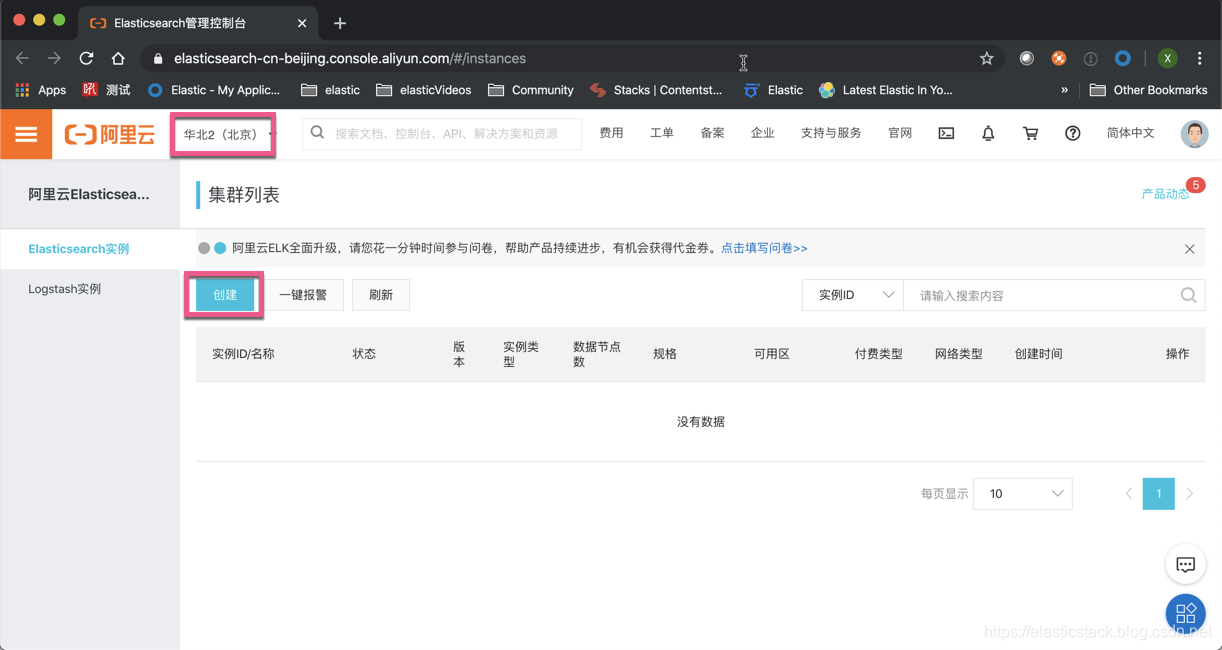The width and height of the screenshot is (1222, 650).
Task: Go to the previous page arrow
Action: click(x=1129, y=494)
